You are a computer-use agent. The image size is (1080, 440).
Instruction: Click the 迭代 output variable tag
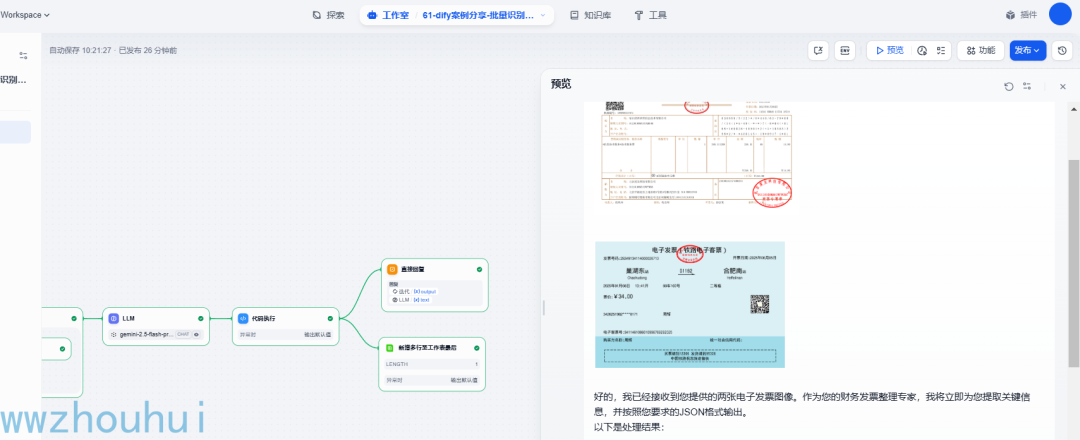click(414, 291)
